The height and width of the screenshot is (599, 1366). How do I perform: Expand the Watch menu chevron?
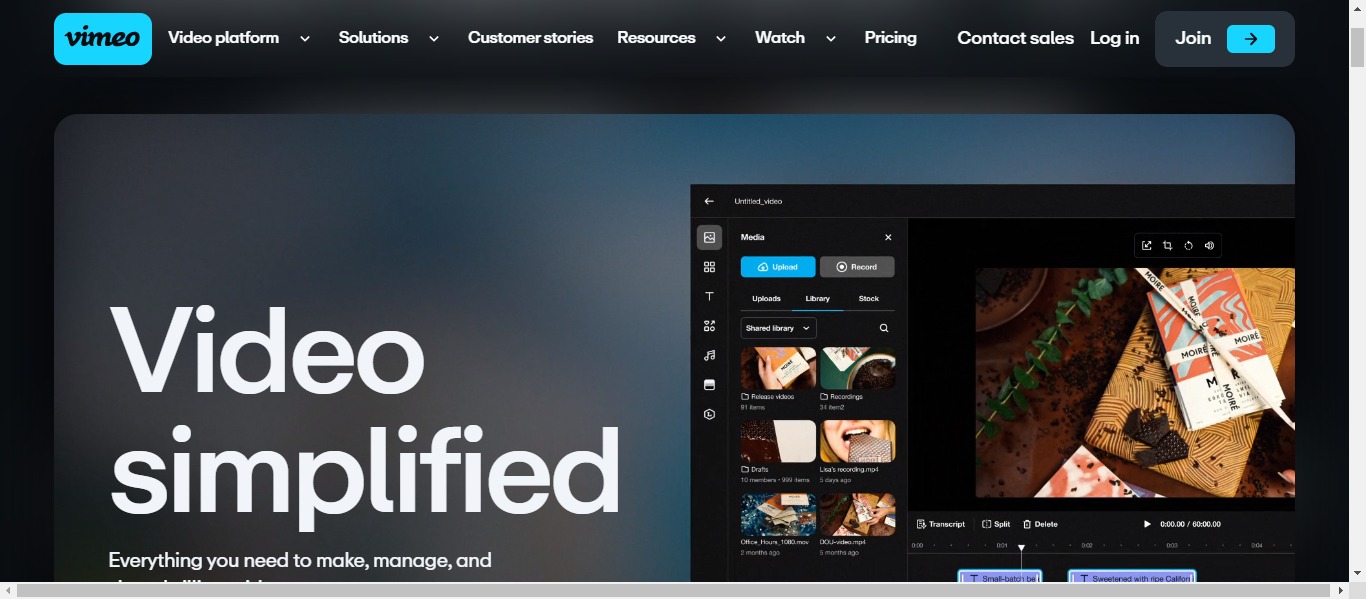tap(831, 39)
